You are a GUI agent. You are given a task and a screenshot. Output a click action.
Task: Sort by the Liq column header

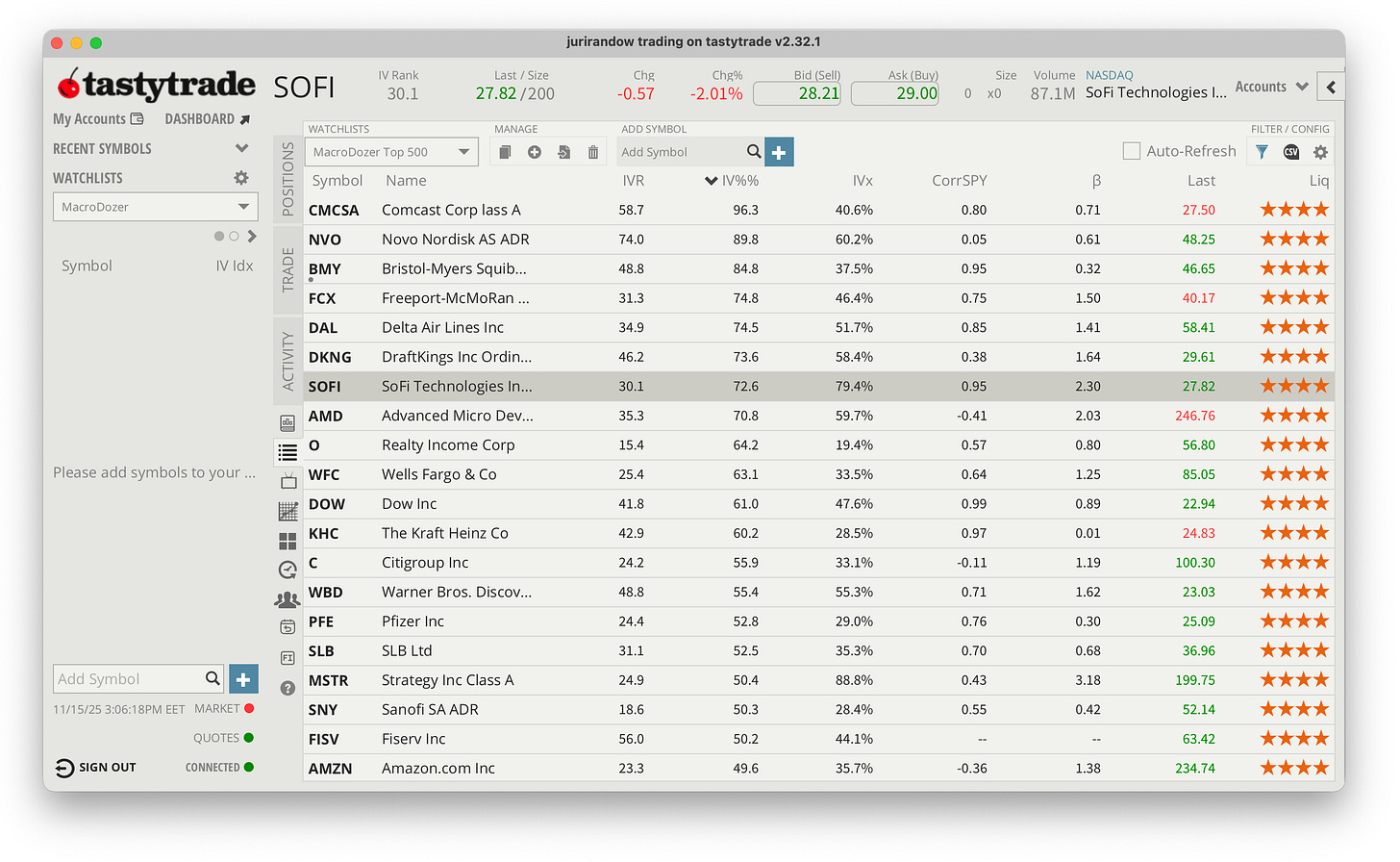(1318, 181)
